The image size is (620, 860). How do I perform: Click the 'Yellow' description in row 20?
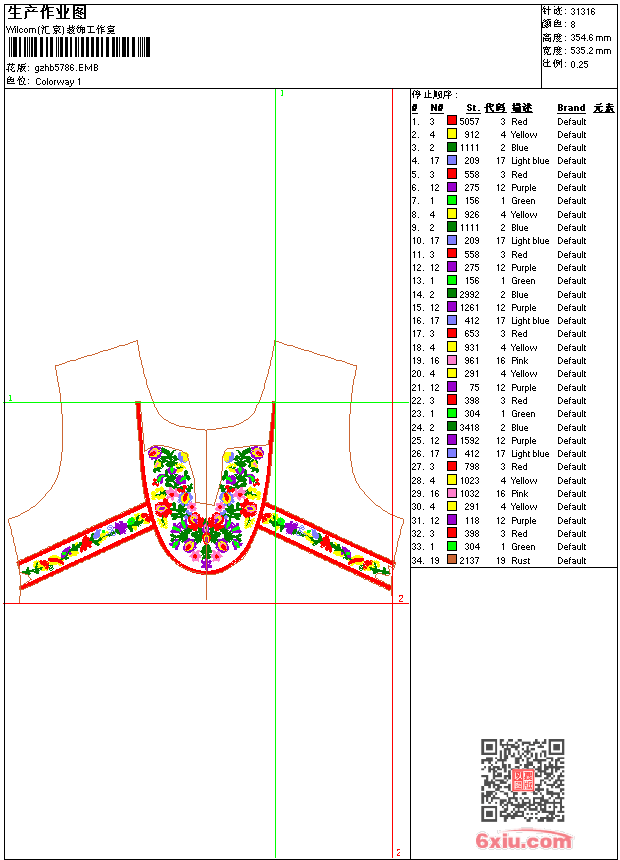tap(524, 374)
